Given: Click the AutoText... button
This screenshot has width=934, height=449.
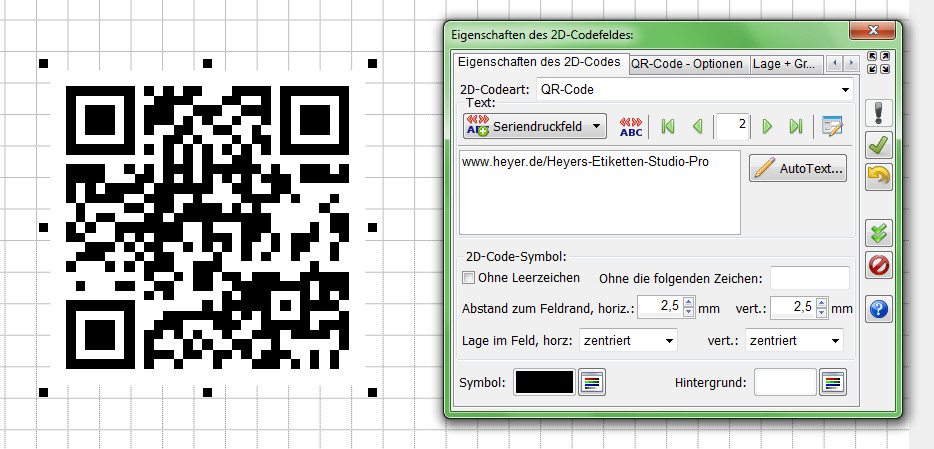Looking at the screenshot, I should [798, 169].
